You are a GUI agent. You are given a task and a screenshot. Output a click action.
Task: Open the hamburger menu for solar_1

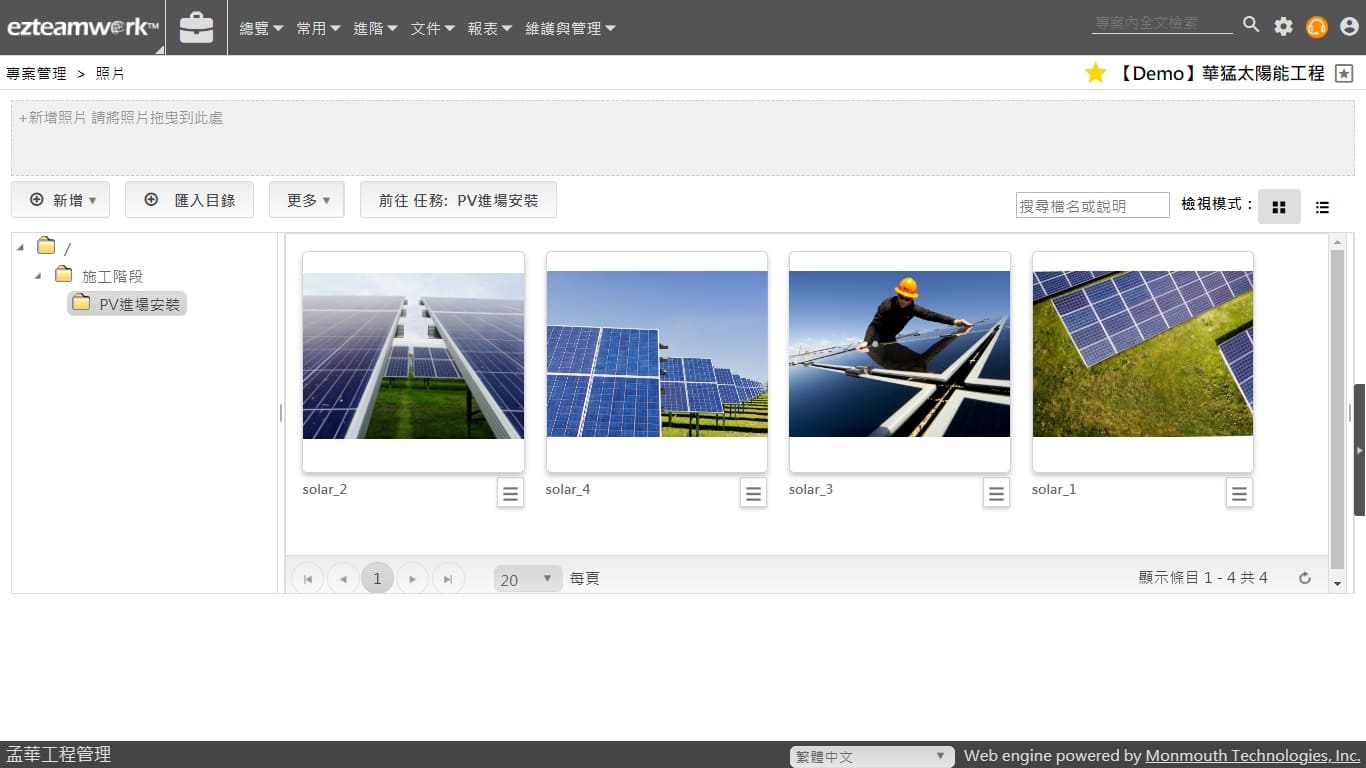click(x=1239, y=493)
